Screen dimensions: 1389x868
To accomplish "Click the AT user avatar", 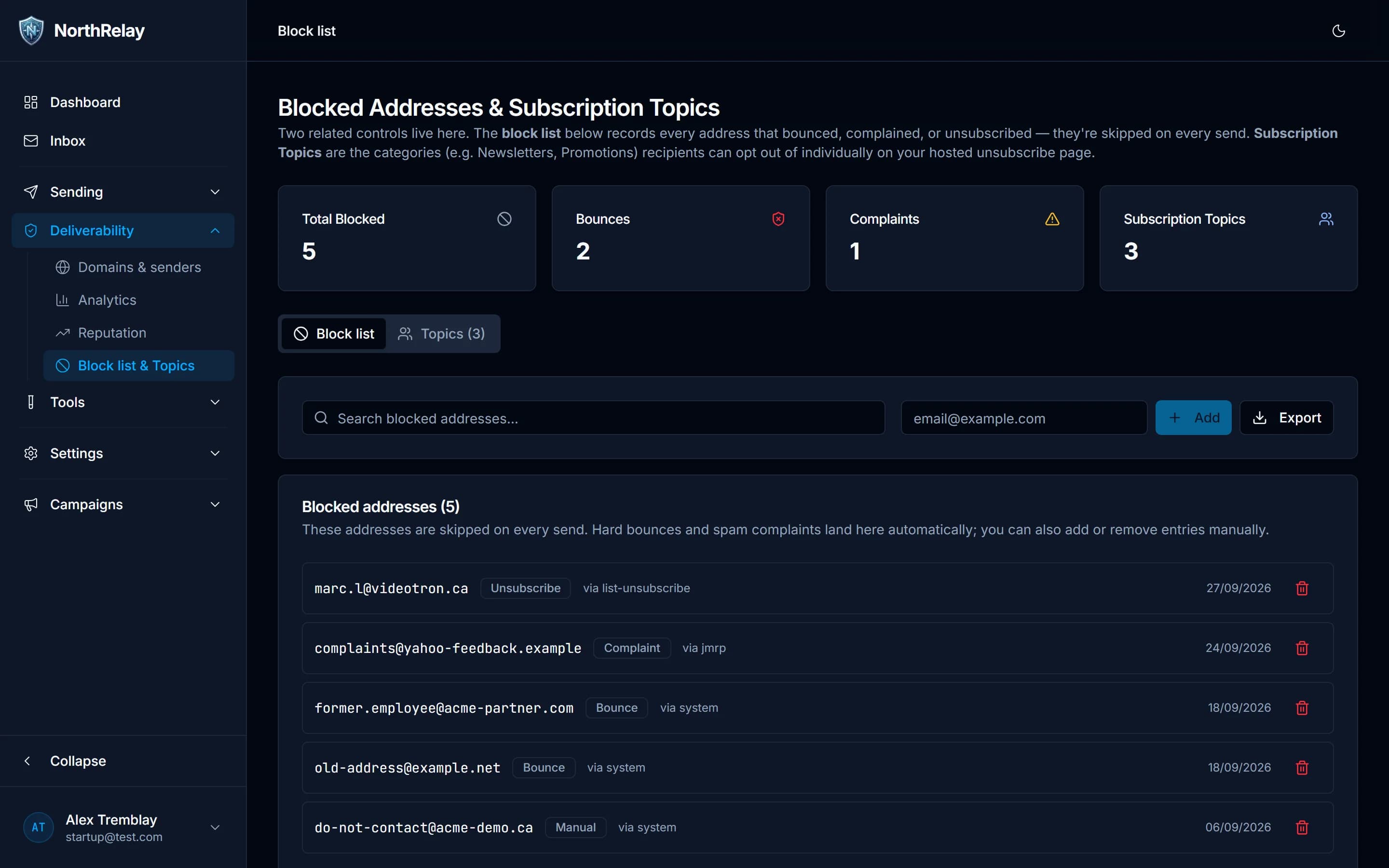I will click(39, 827).
